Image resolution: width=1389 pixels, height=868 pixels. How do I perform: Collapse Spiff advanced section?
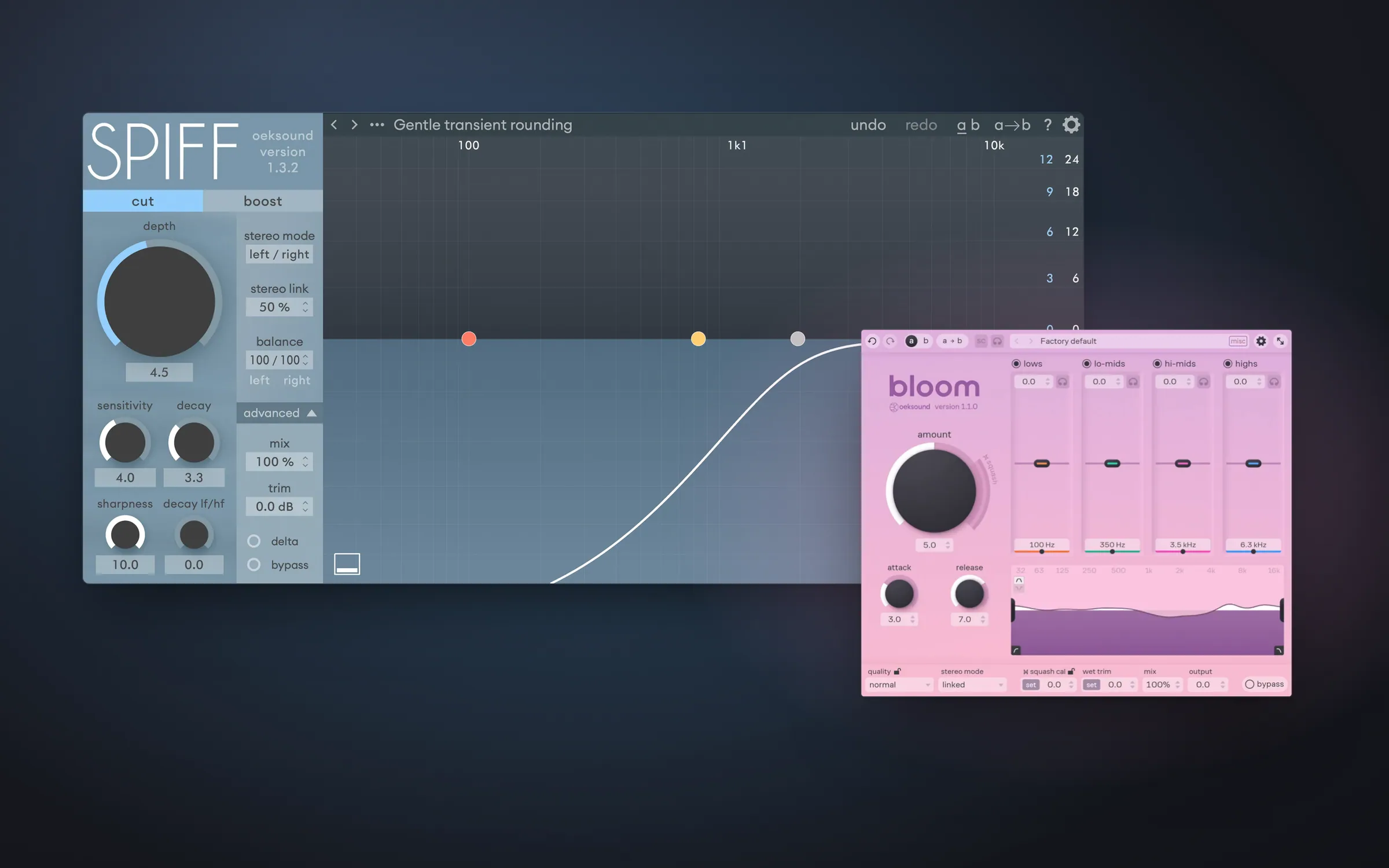(x=279, y=413)
